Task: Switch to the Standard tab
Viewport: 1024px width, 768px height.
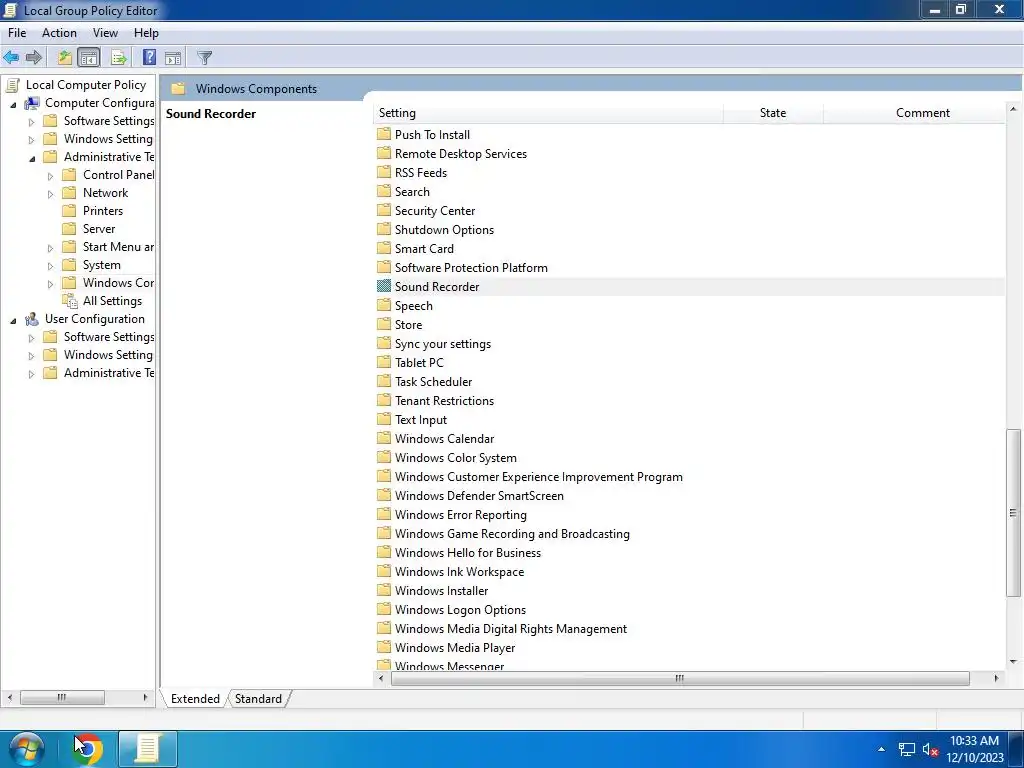Action: click(258, 698)
